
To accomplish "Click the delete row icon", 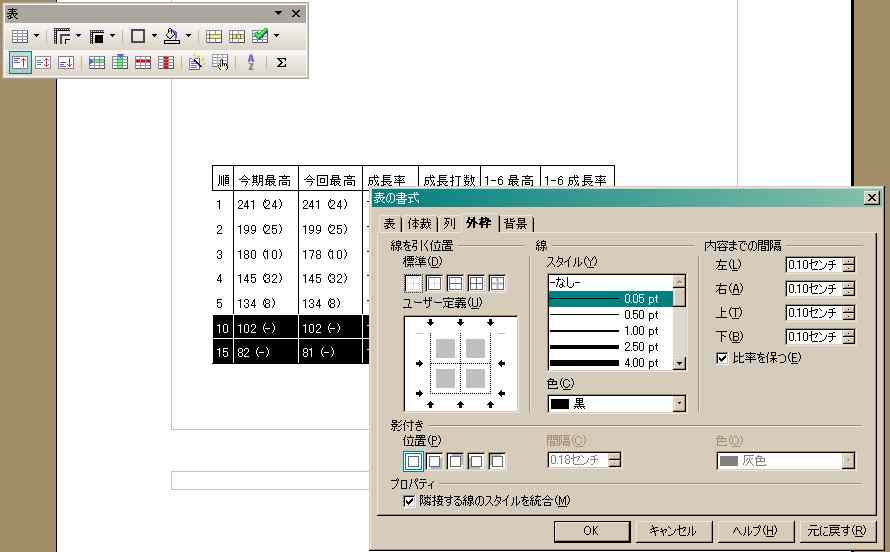I will [x=143, y=62].
